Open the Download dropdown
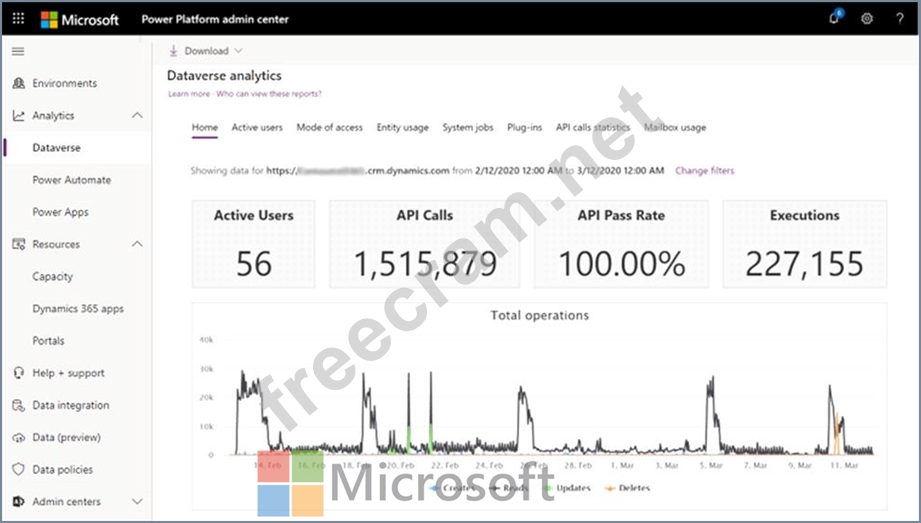Screen dimensions: 921x523 coord(200,51)
